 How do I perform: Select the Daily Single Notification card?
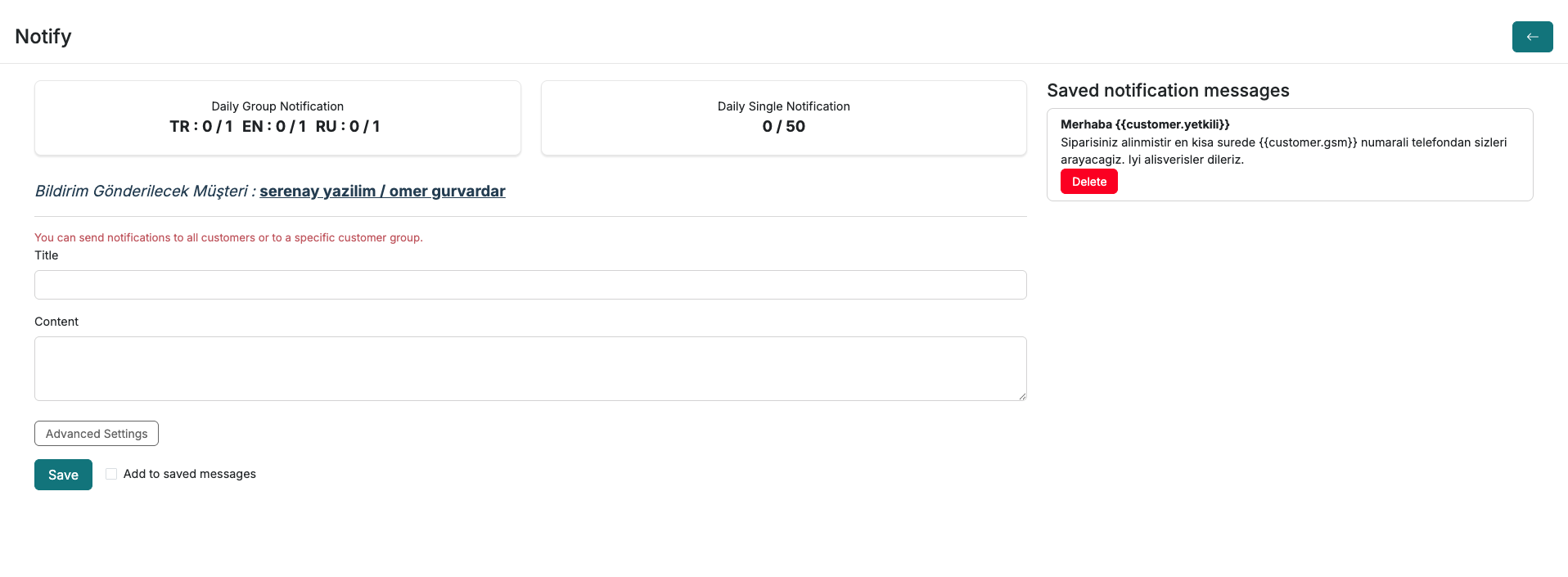click(783, 117)
